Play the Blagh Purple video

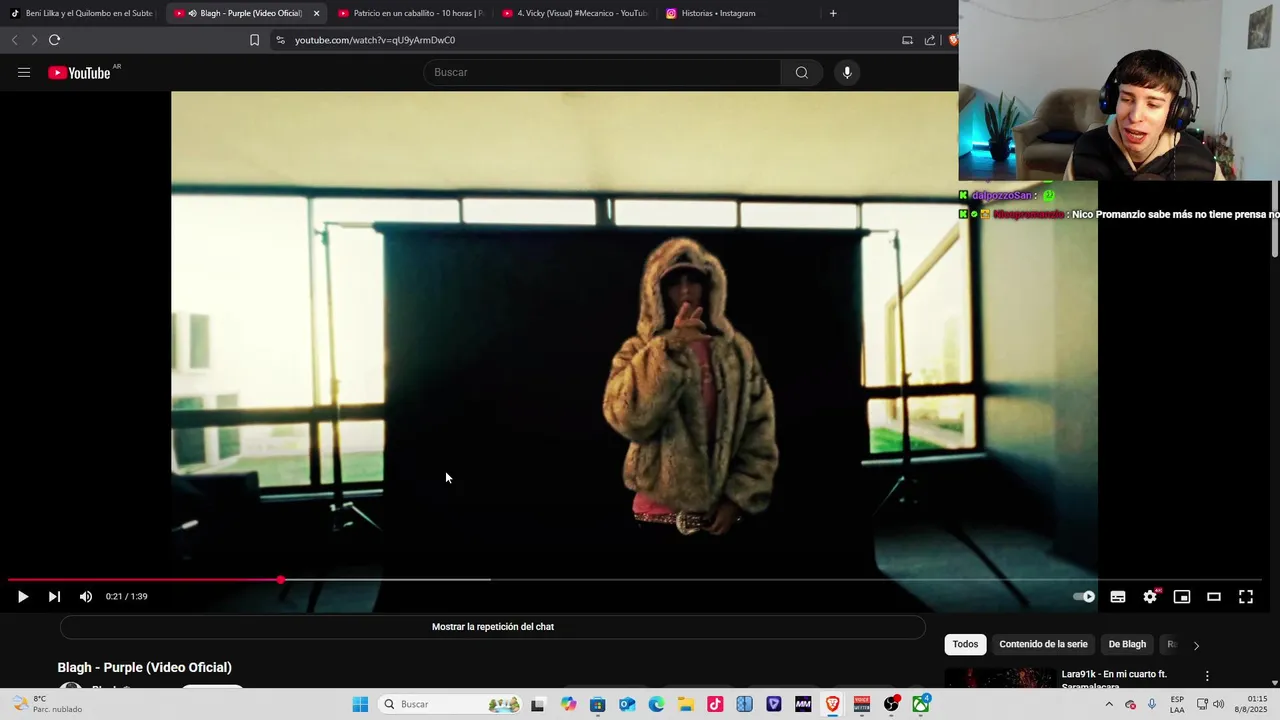click(23, 596)
